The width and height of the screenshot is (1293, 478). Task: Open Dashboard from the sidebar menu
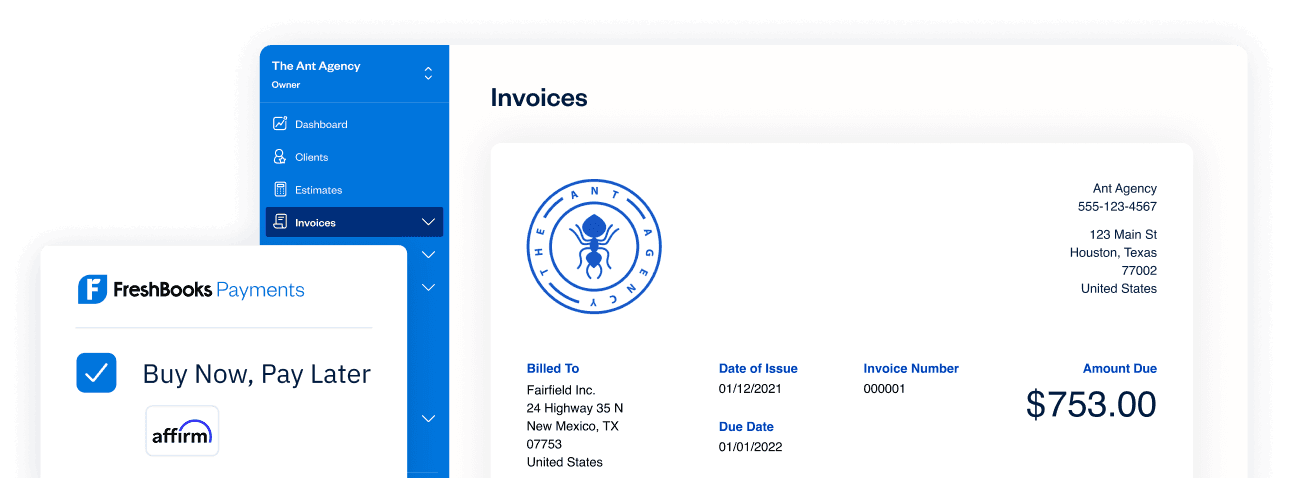321,124
